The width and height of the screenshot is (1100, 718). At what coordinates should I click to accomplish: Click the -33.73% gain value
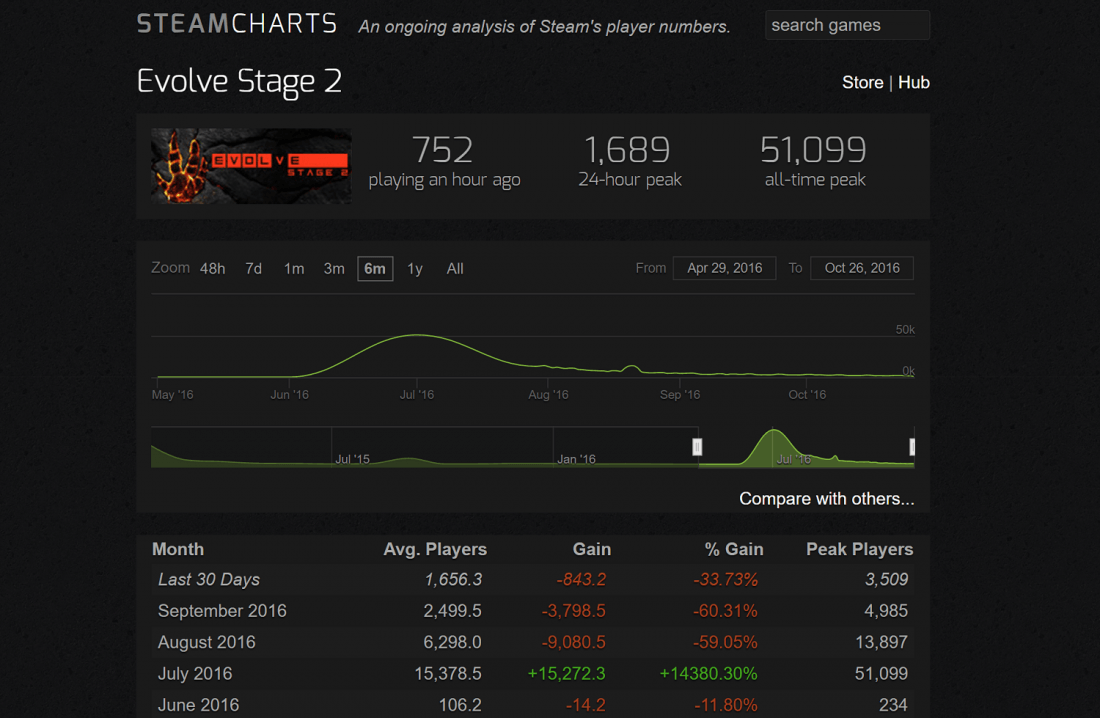(725, 580)
